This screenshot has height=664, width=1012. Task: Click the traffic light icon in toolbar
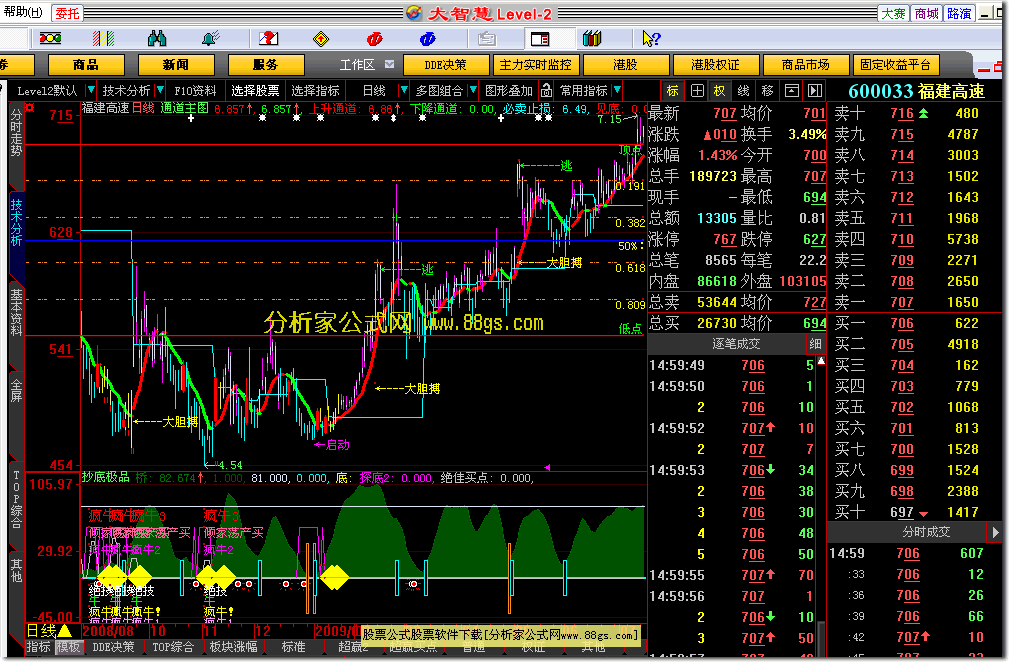(50, 39)
